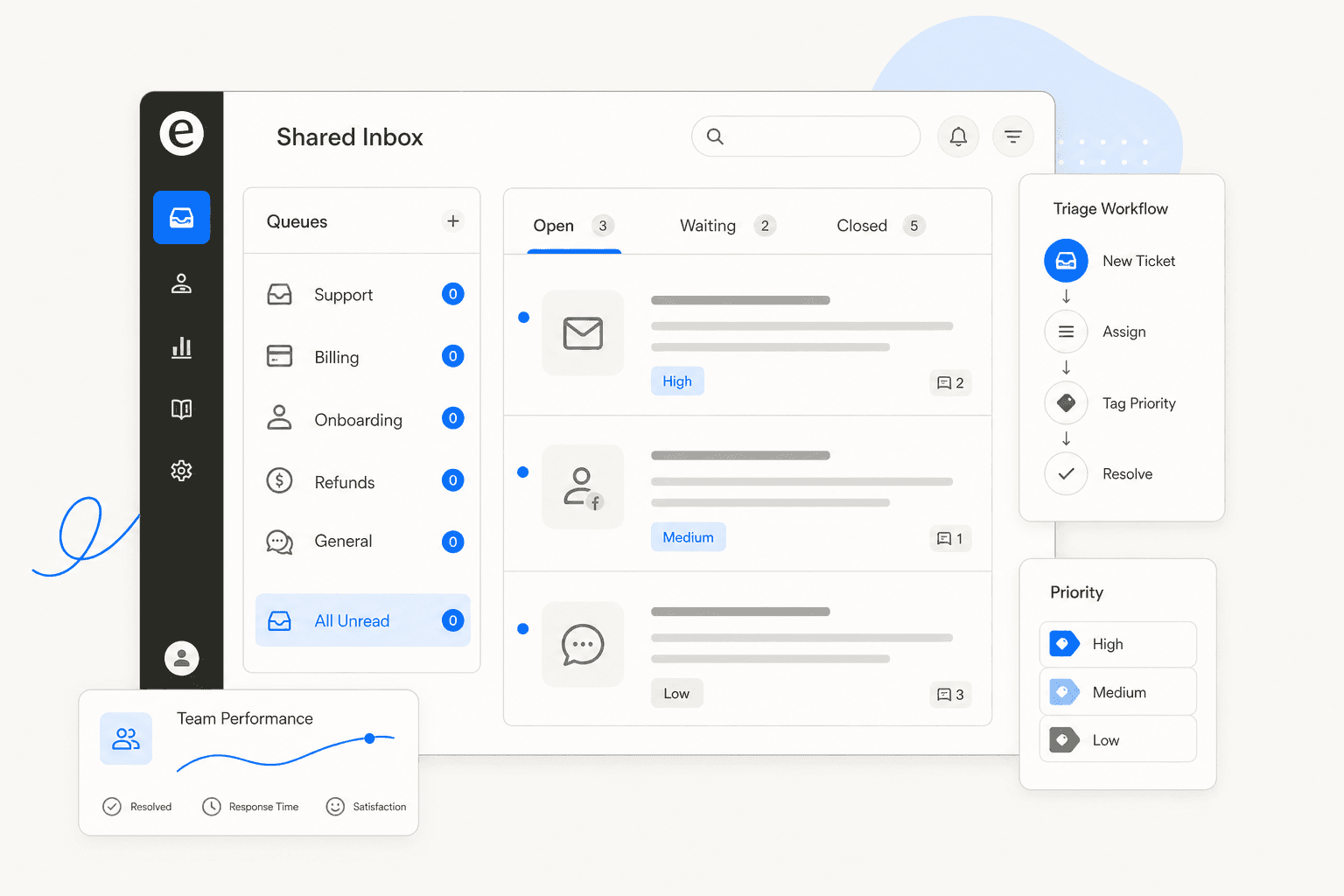Screen dimensions: 1344x896
Task: Click the Low priority tag on ticket
Action: tap(676, 694)
